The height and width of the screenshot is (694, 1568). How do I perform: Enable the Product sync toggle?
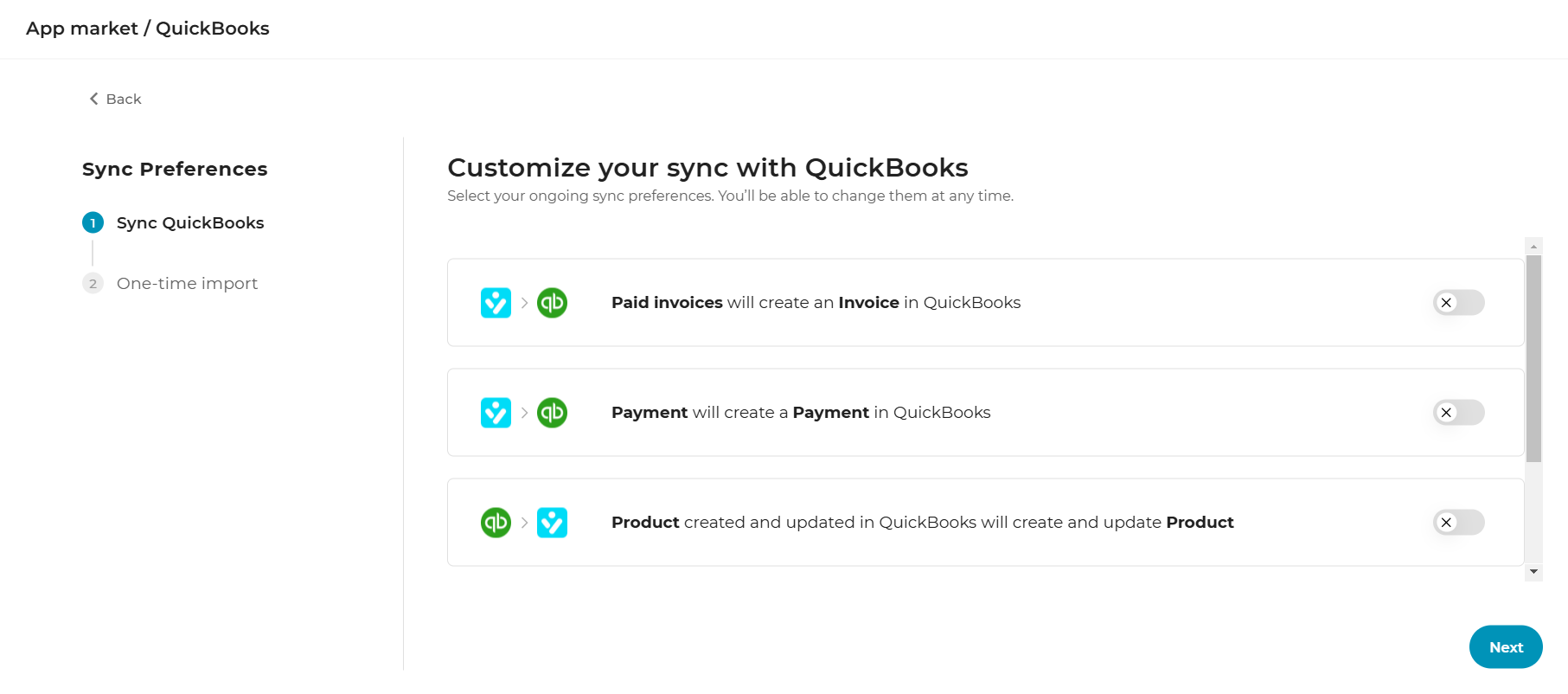(x=1458, y=523)
